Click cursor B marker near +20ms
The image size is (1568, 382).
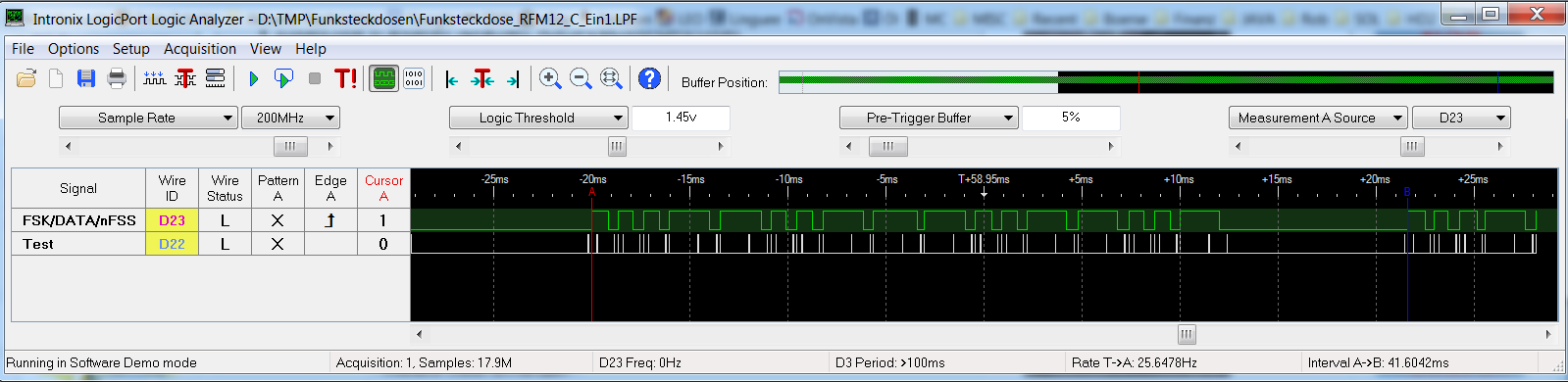pos(1407,192)
